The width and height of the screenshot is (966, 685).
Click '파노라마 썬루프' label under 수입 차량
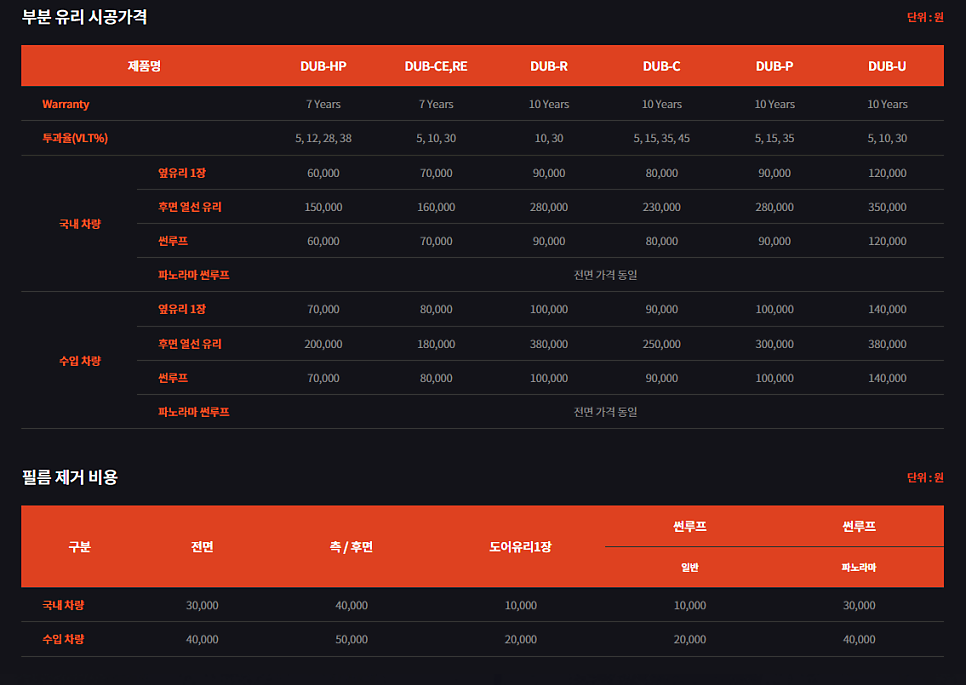(x=193, y=411)
